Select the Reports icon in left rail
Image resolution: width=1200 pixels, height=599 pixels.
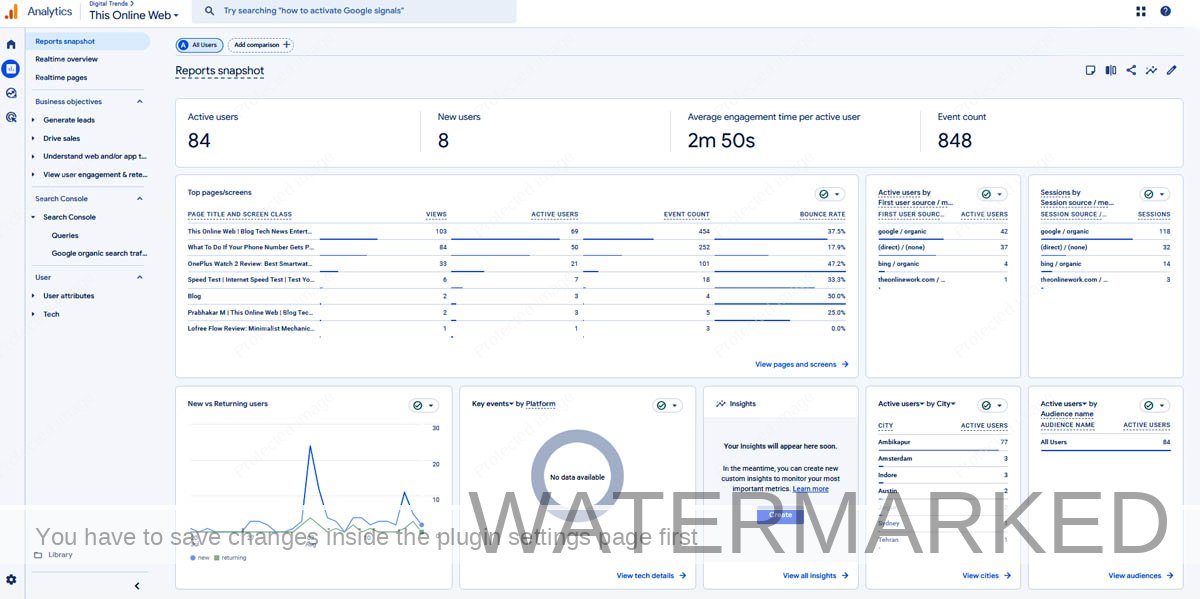pos(11,69)
